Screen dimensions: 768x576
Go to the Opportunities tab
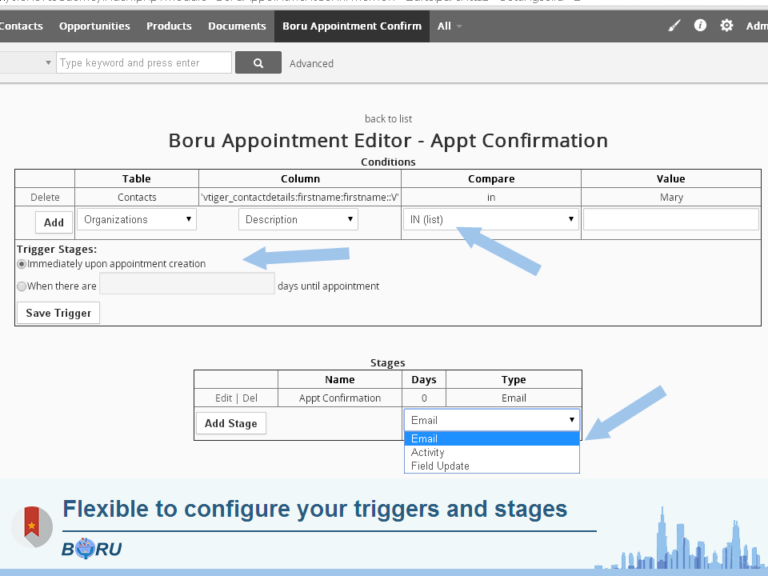point(95,26)
